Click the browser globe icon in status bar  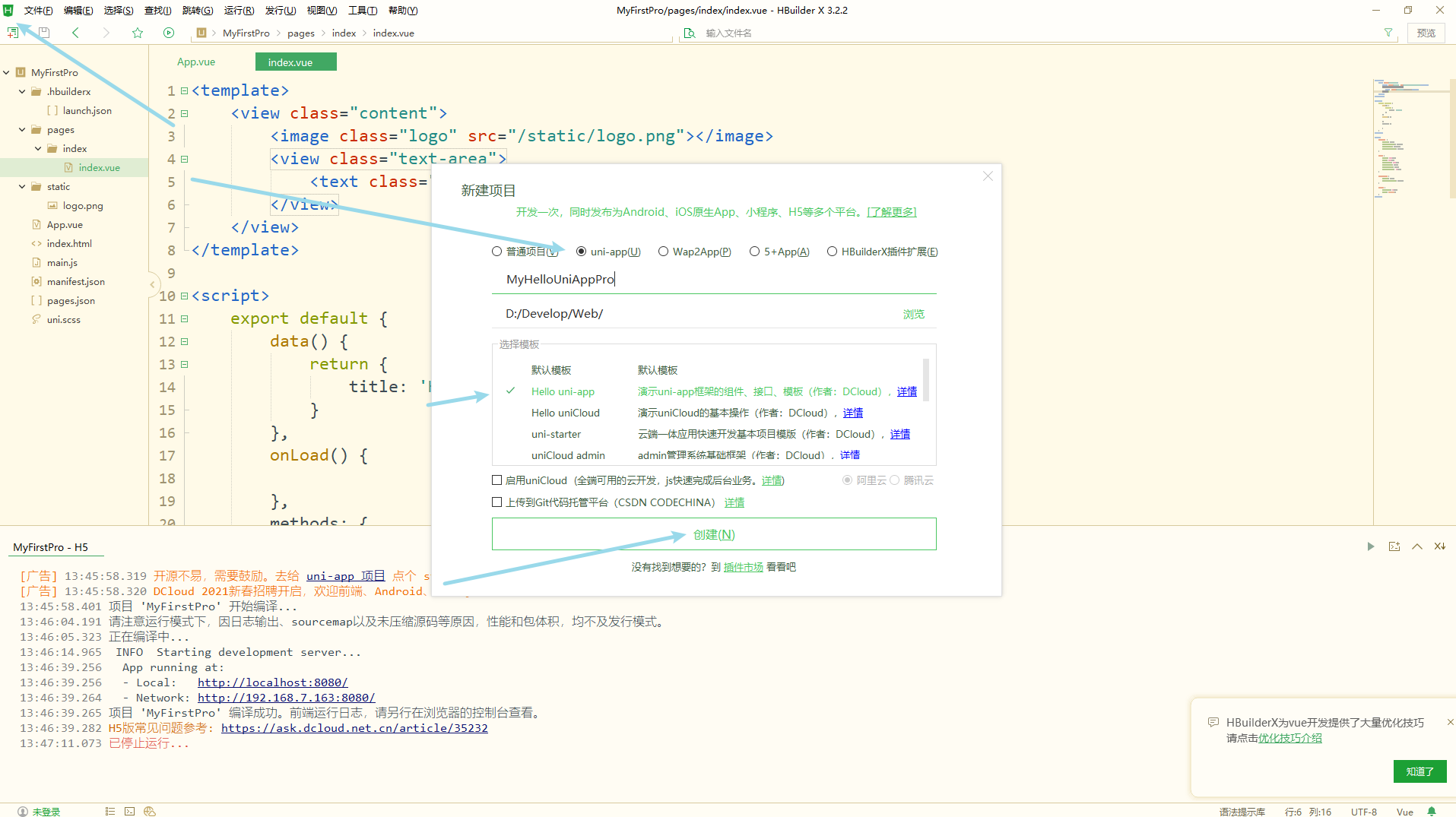click(x=150, y=812)
